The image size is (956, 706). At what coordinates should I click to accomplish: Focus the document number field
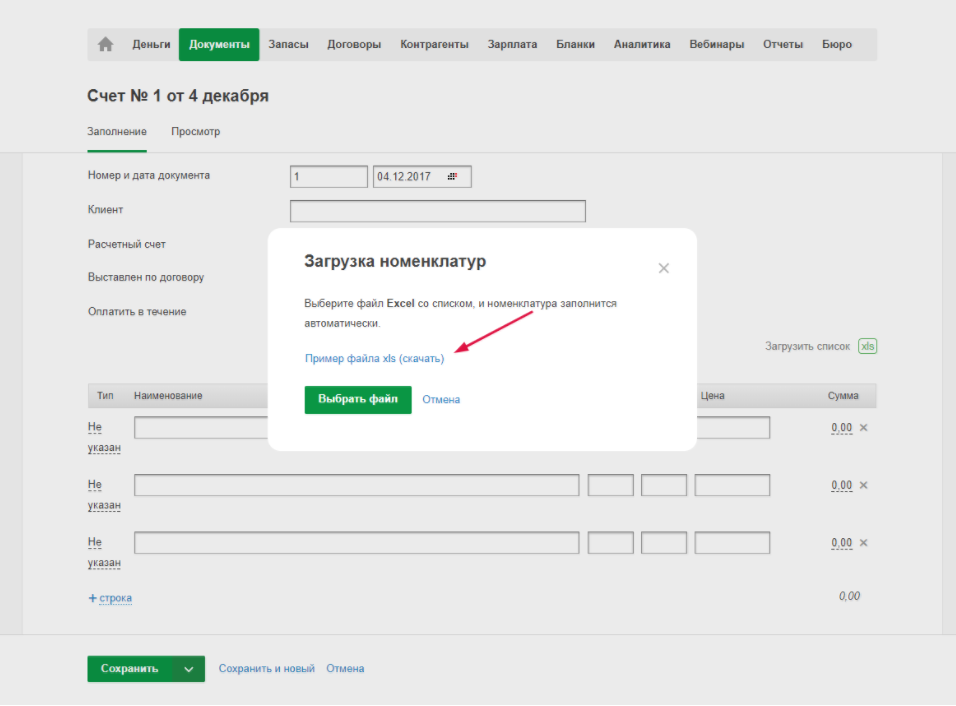329,177
